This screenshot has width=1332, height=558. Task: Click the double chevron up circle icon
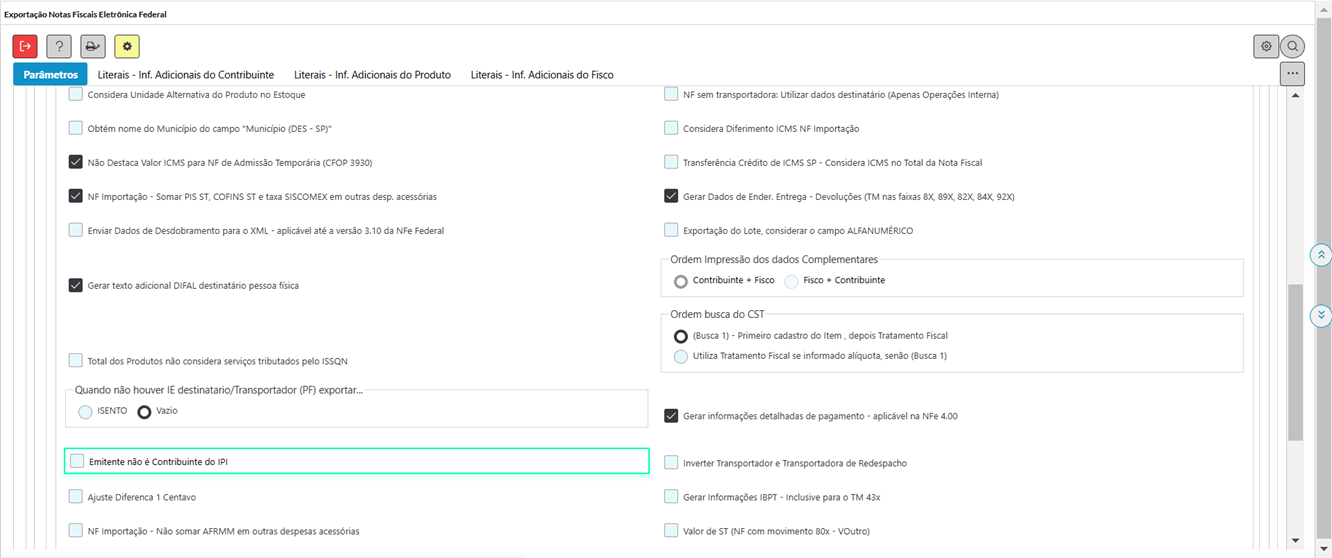(1321, 255)
